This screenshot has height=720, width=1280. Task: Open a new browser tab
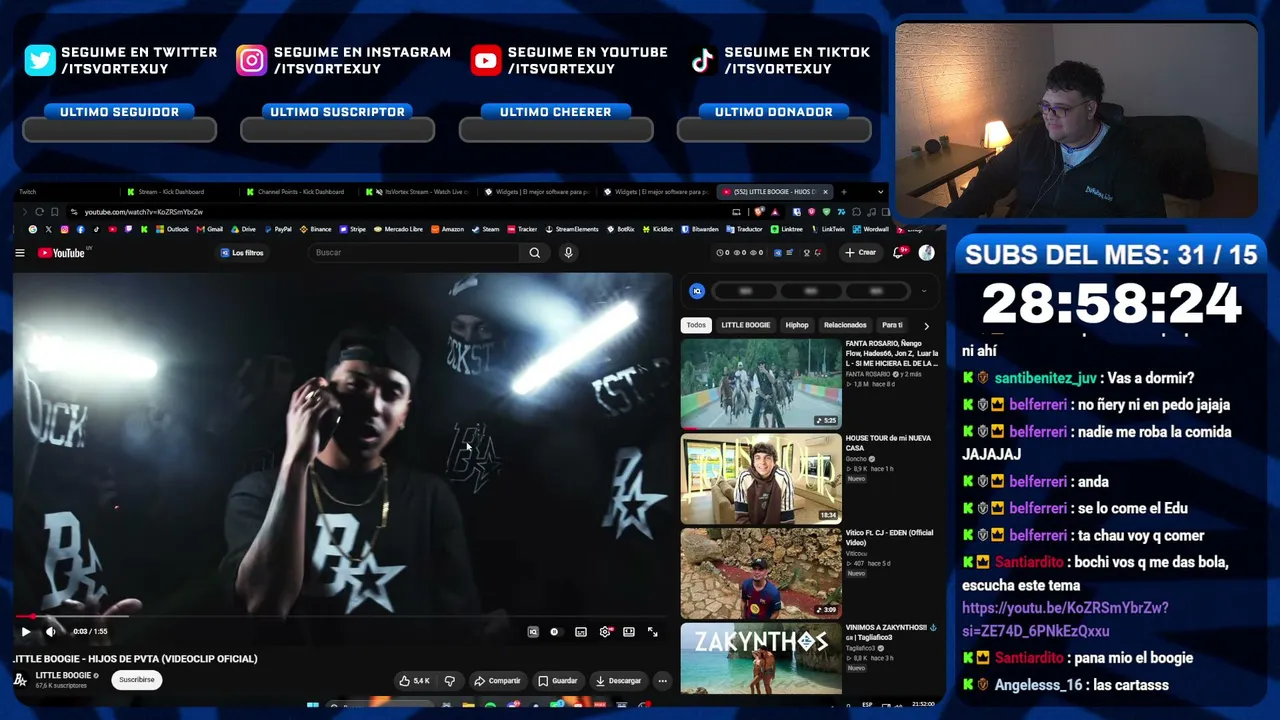[844, 192]
